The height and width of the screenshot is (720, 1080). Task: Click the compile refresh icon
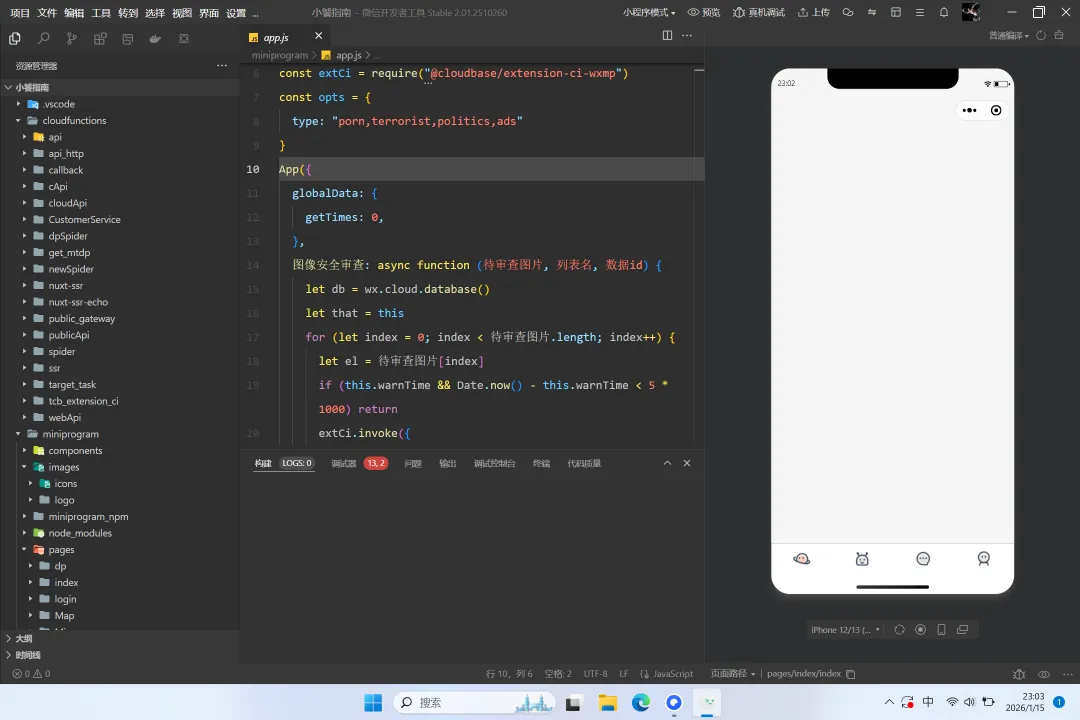1041,36
